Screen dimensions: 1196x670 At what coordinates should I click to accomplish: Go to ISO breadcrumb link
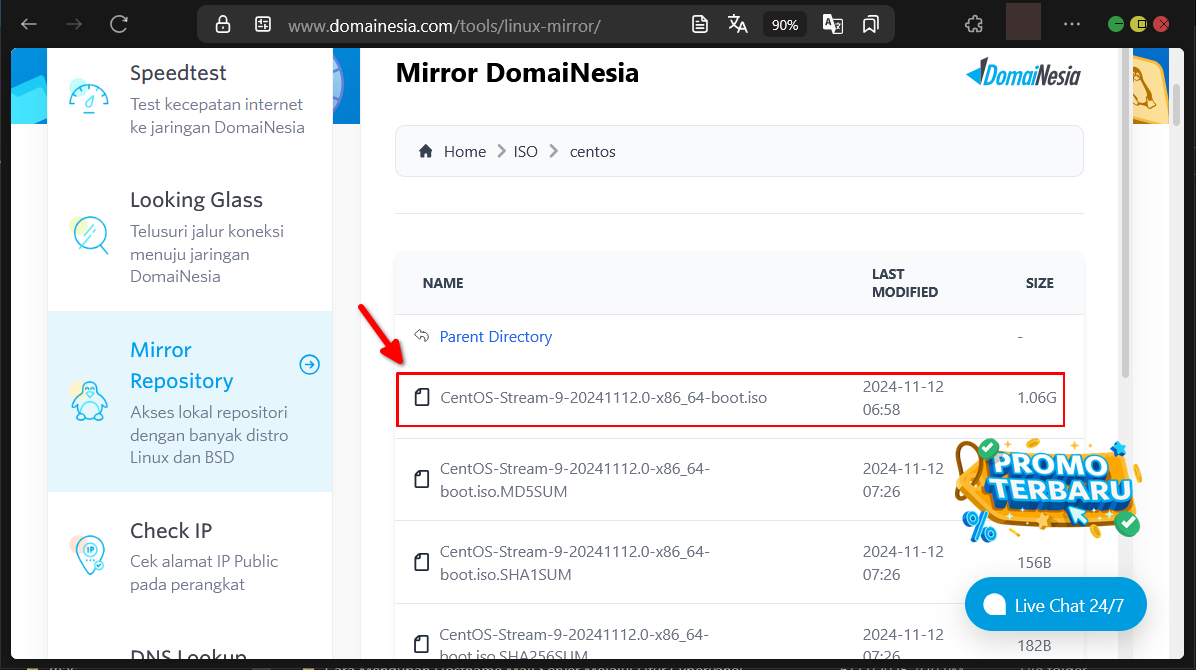tap(526, 152)
